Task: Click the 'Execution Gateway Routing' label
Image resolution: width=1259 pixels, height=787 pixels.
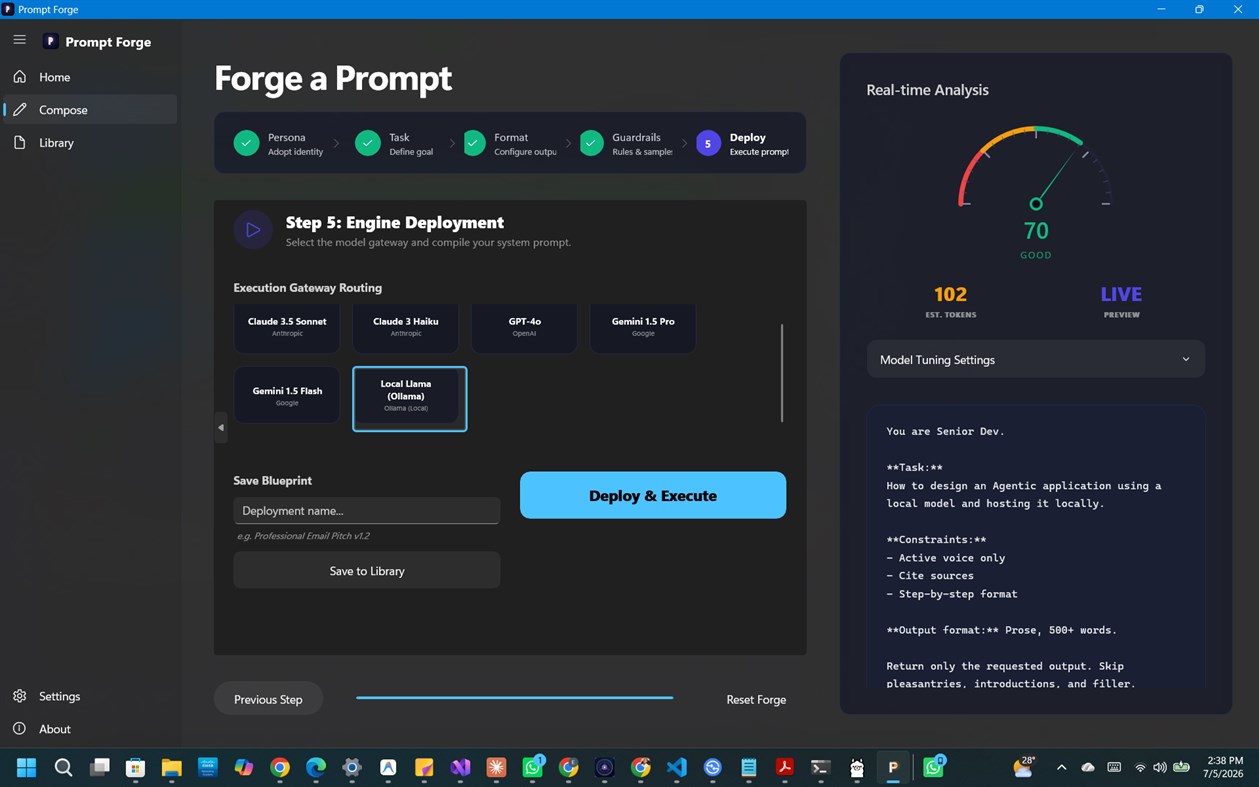Action: [x=307, y=288]
